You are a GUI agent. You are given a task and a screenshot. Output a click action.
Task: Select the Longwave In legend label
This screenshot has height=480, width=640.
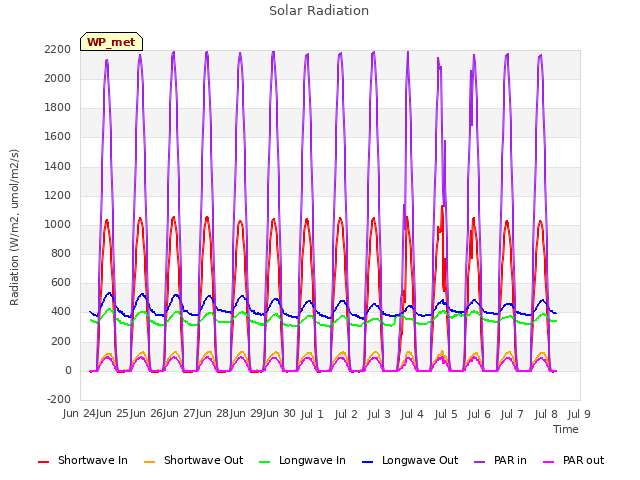click(x=312, y=460)
